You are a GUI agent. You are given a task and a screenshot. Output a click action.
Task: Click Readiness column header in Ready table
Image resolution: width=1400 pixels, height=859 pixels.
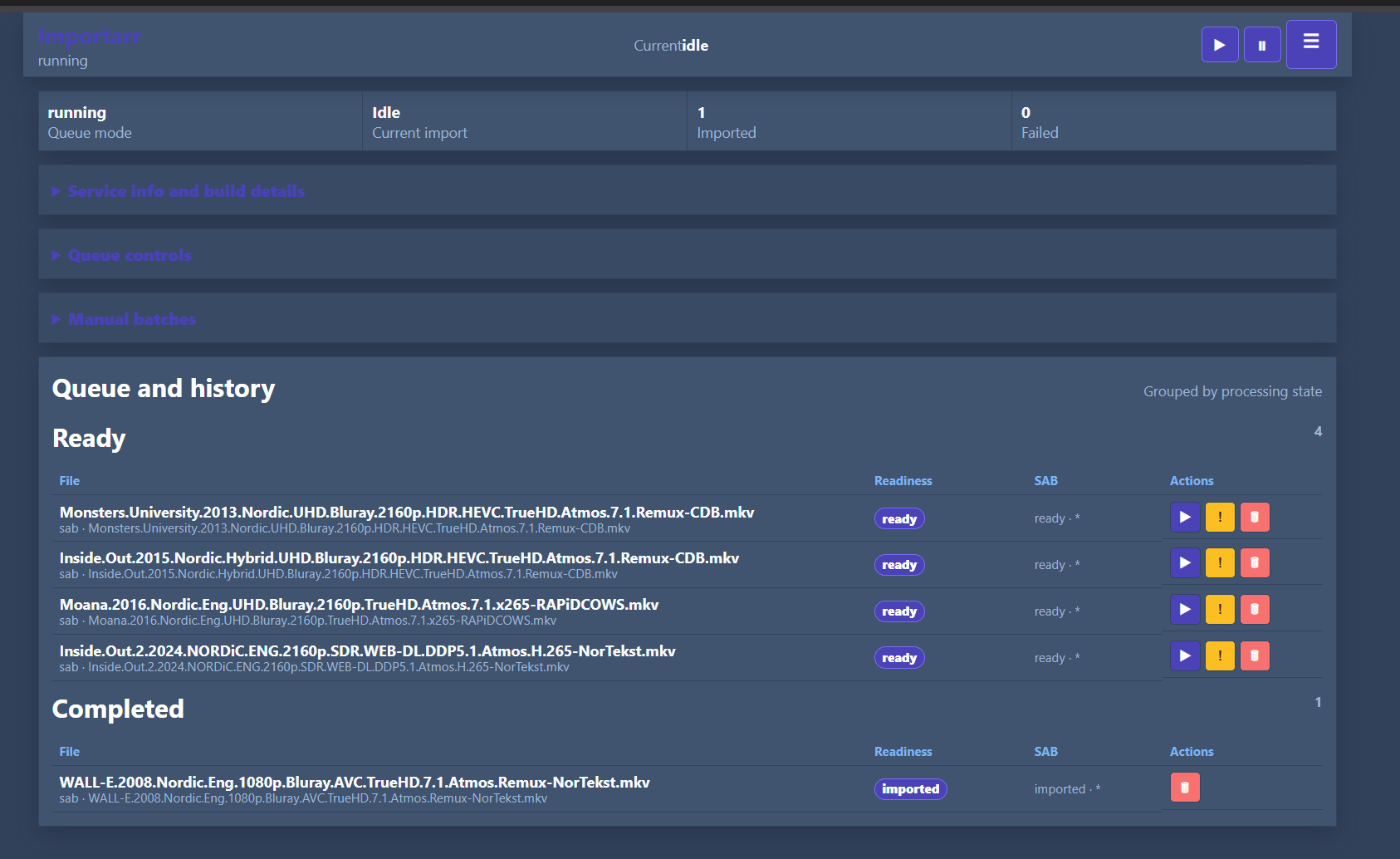tap(903, 481)
